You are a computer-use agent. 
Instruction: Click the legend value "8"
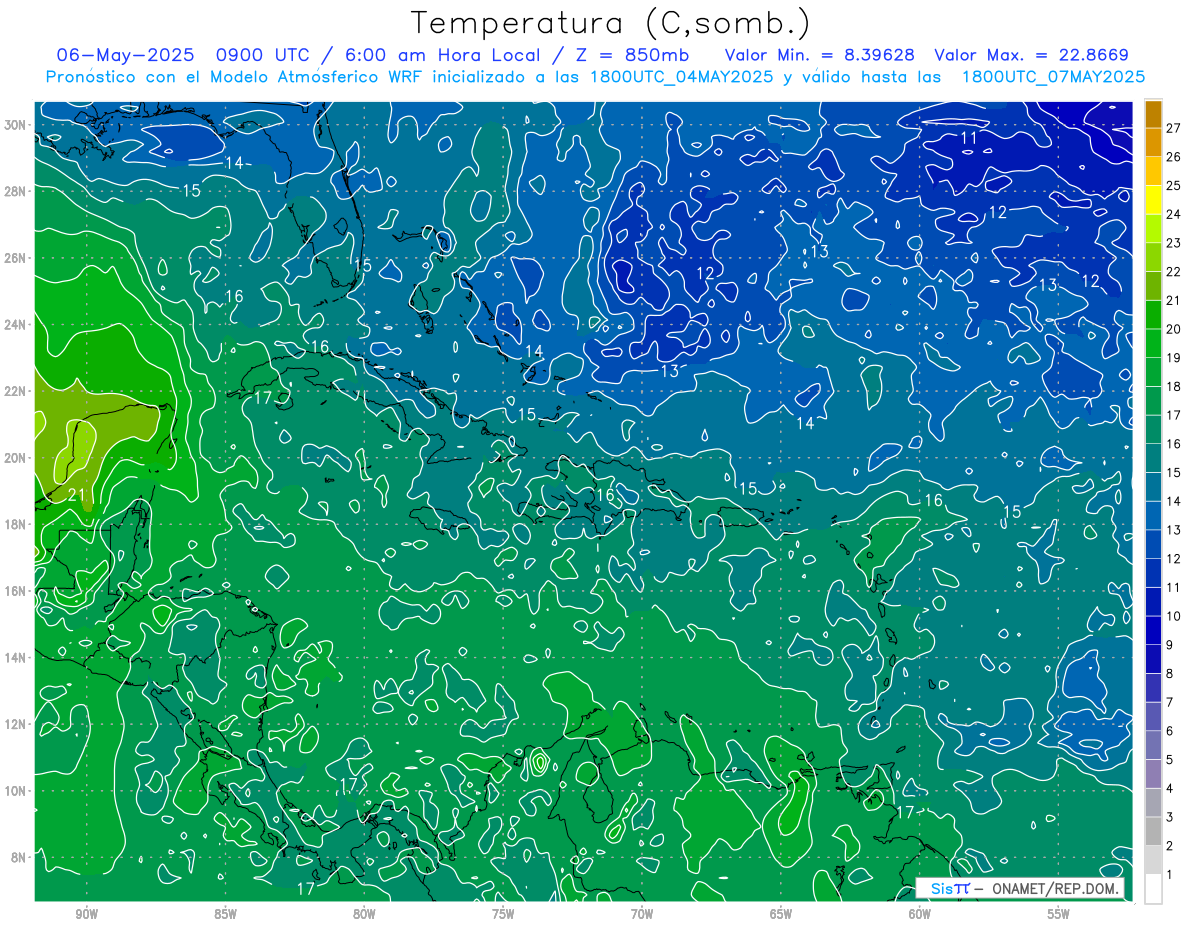1169,674
